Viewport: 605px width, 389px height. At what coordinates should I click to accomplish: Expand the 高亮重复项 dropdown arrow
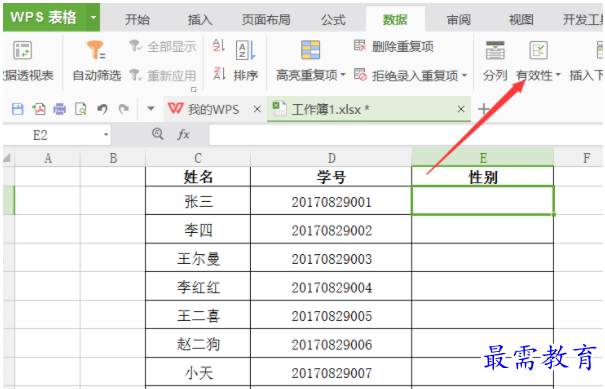click(x=343, y=74)
